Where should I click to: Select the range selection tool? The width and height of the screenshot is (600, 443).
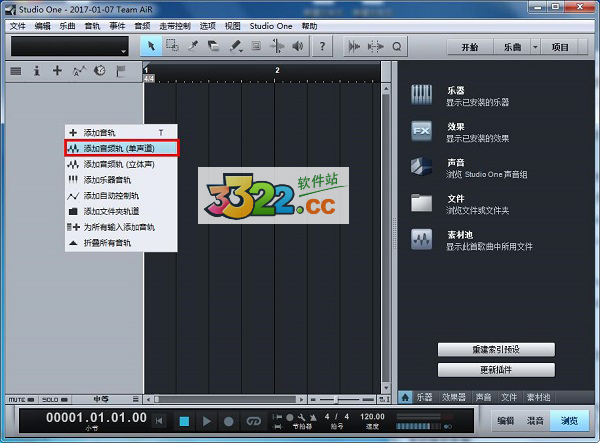172,46
